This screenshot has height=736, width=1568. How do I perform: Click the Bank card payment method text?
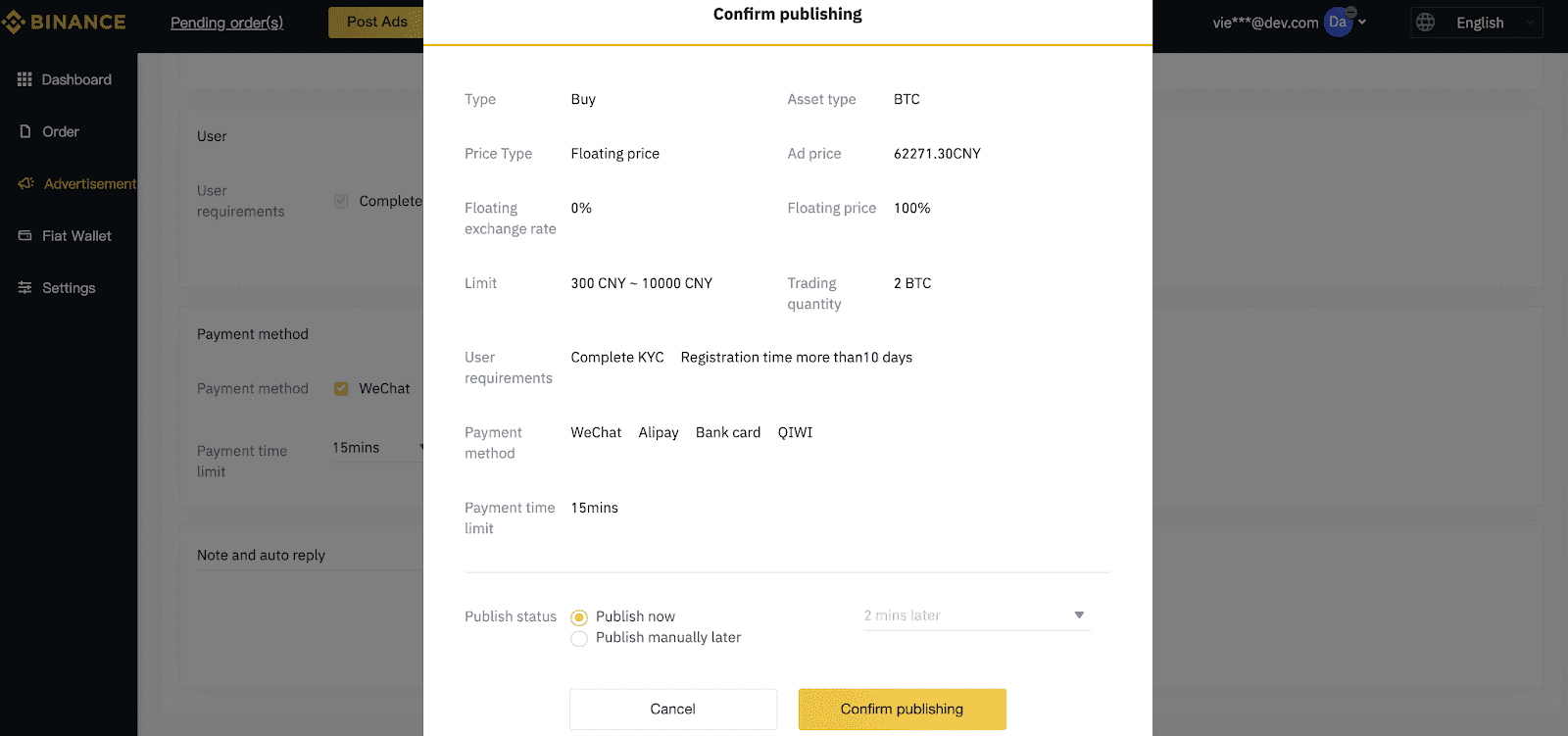[x=728, y=433]
